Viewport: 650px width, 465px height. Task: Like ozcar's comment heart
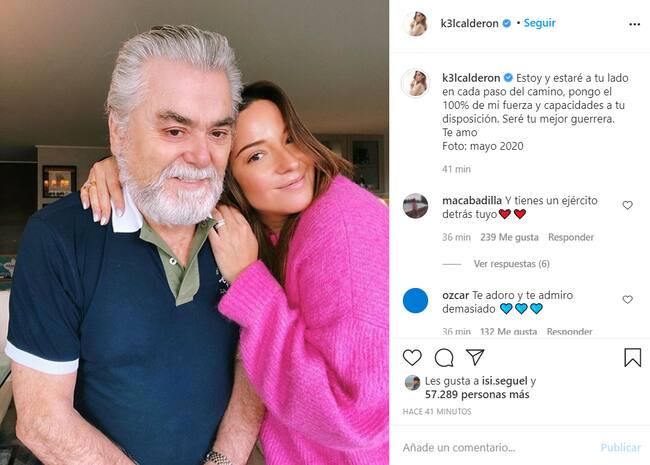tap(628, 299)
